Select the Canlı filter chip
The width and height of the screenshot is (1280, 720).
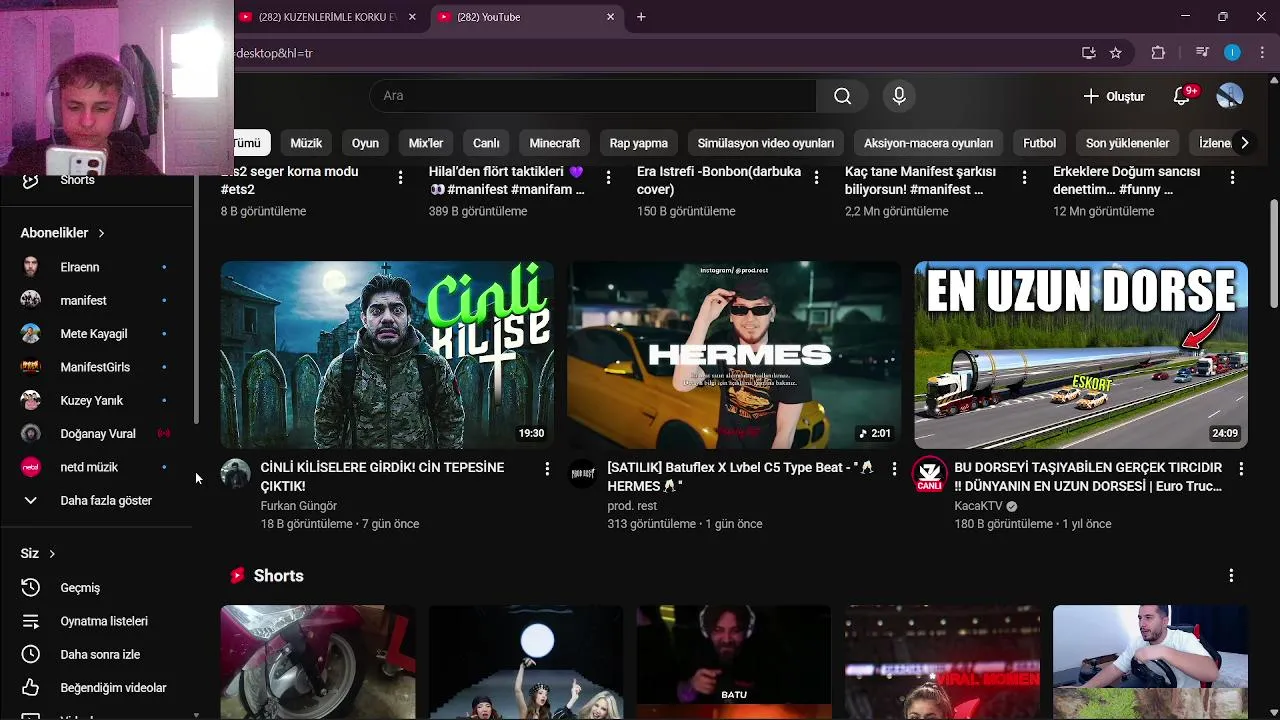486,143
